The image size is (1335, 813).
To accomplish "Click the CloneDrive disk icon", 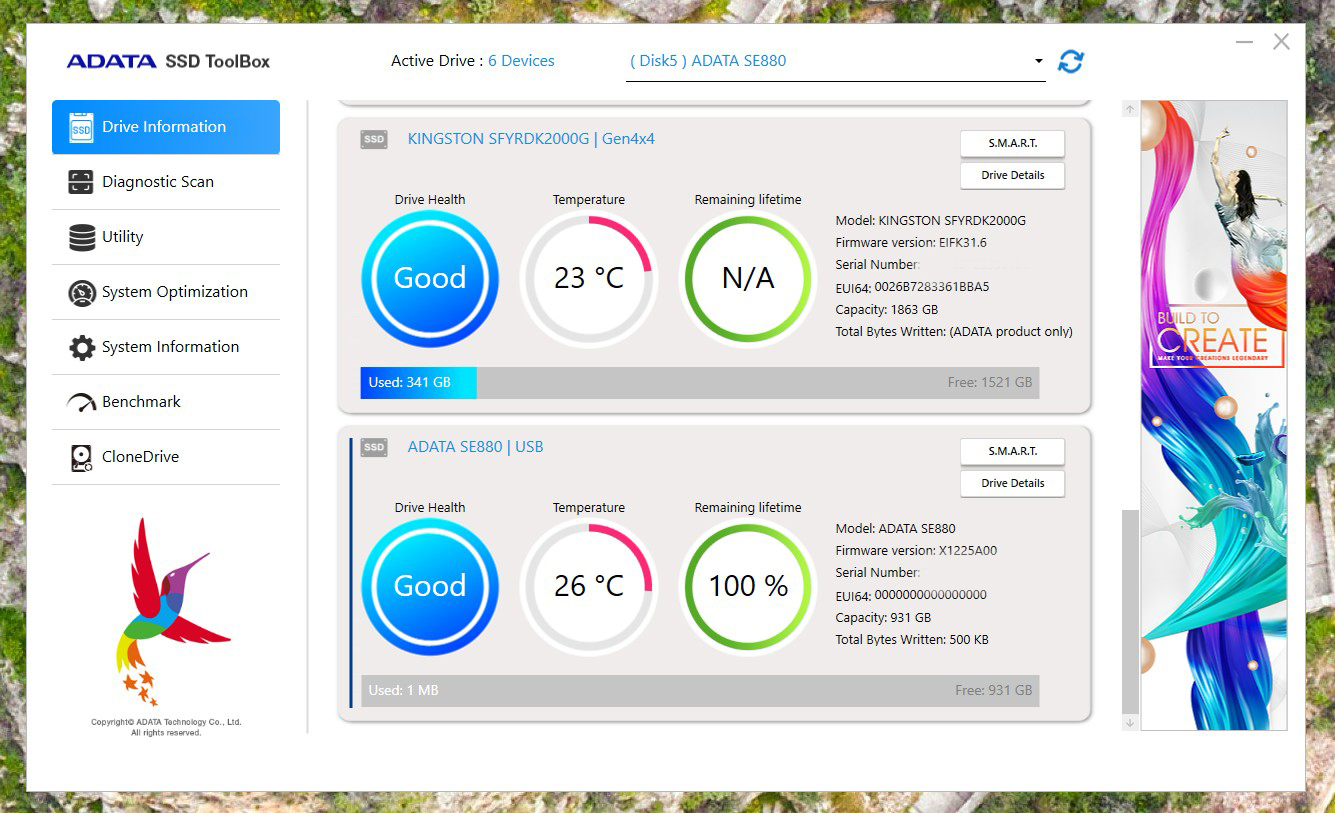I will (82, 458).
